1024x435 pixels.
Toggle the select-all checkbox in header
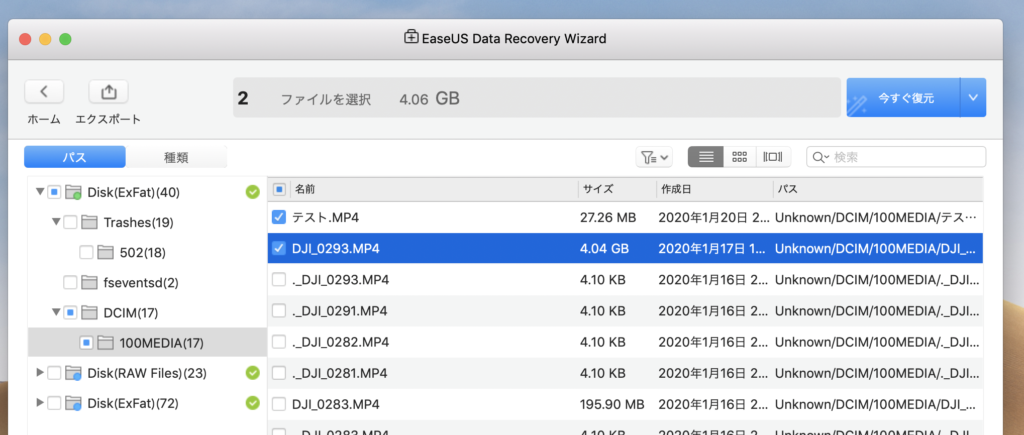point(279,189)
